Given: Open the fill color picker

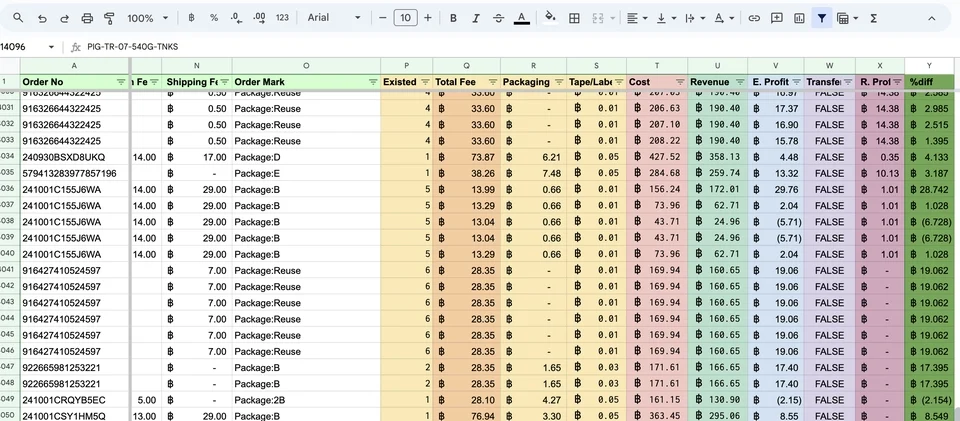Looking at the screenshot, I should pos(550,18).
